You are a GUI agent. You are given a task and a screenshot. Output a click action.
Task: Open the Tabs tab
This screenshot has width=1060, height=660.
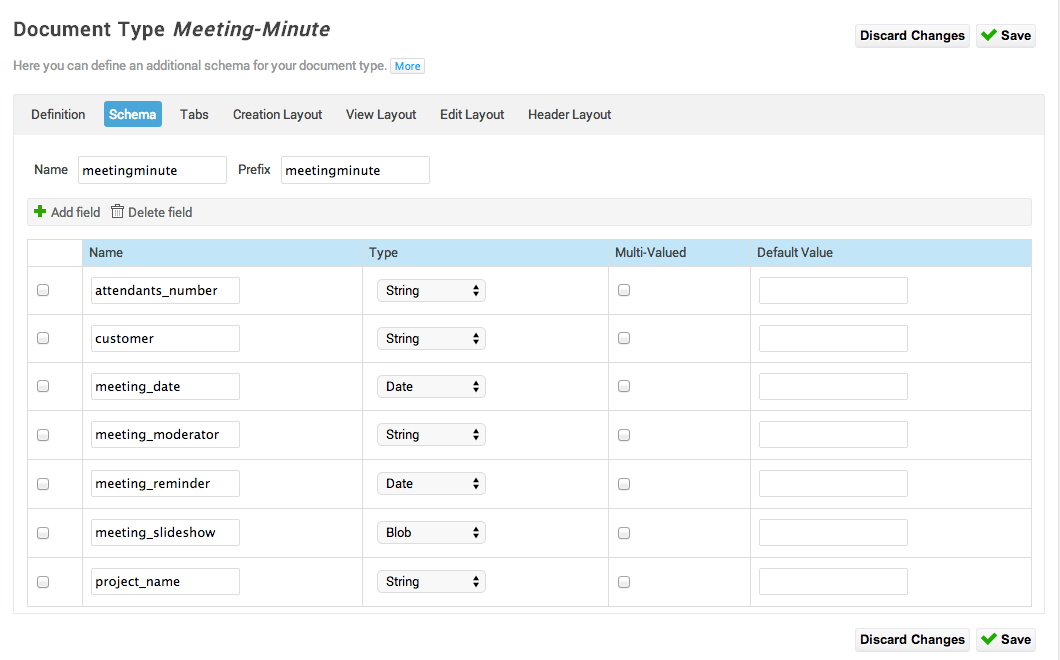coord(194,114)
